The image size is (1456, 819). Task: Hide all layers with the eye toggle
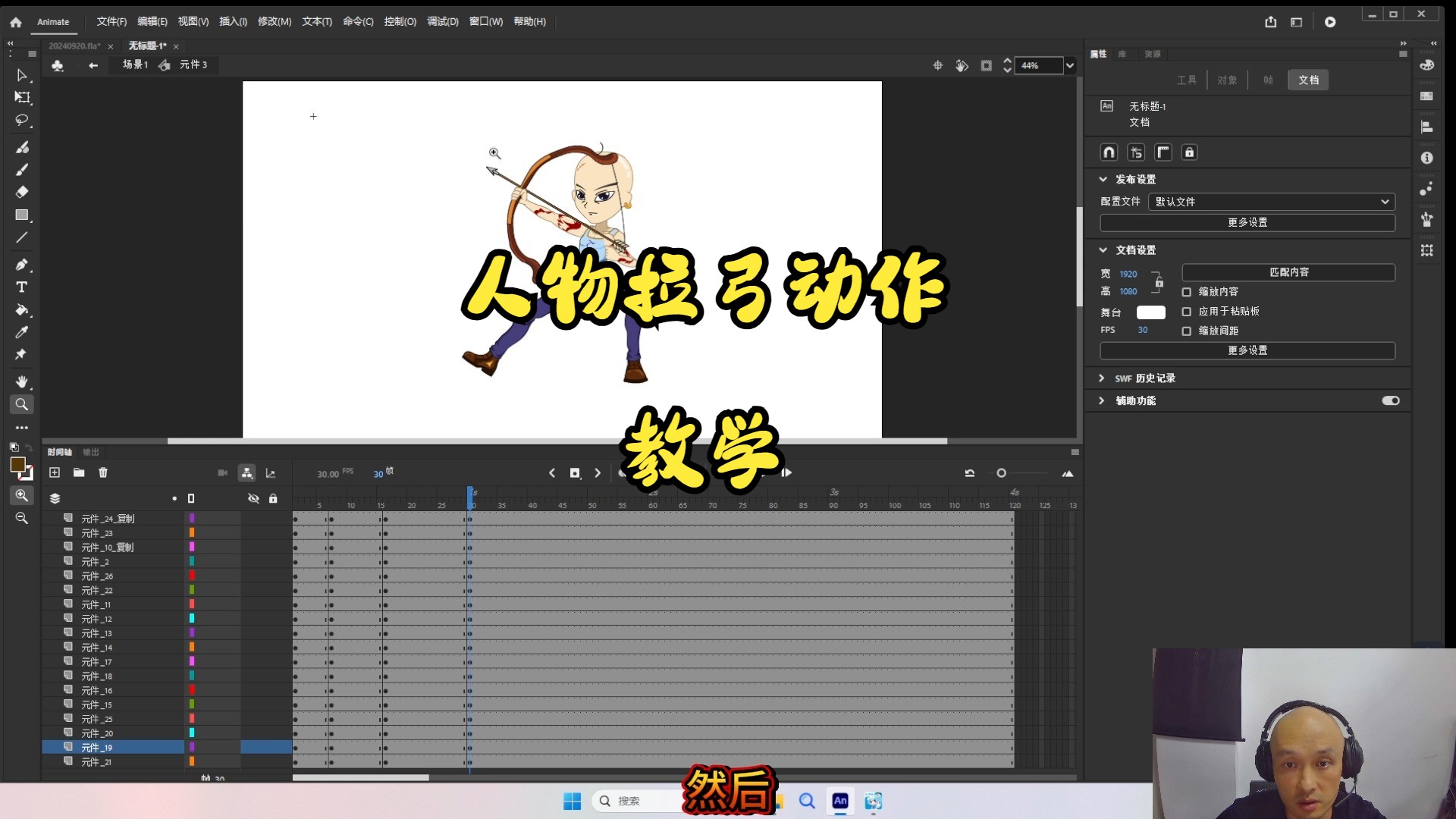(253, 498)
